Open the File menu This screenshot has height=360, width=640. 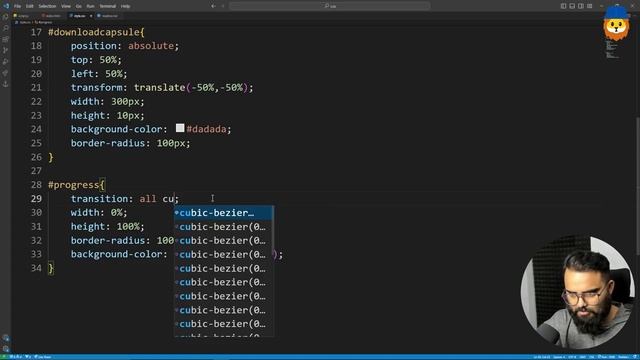pos(18,6)
